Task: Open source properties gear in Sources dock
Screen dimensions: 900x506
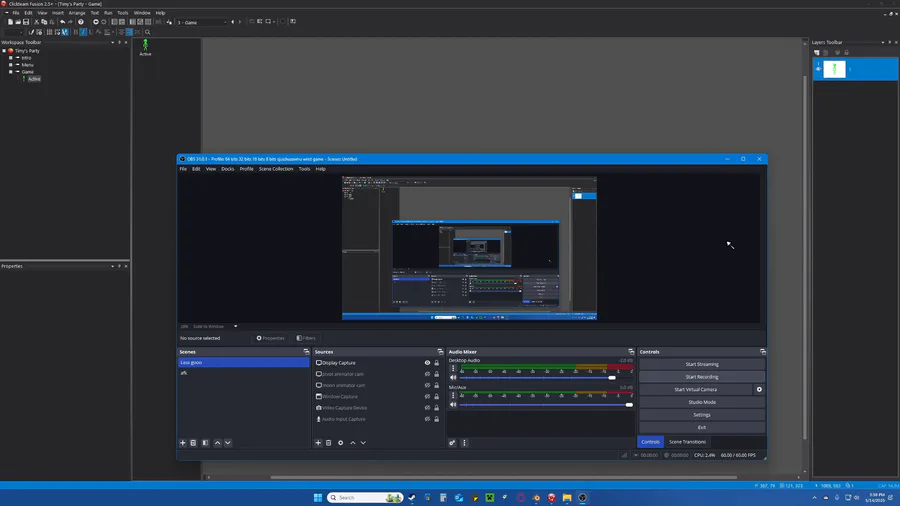Action: [340, 443]
